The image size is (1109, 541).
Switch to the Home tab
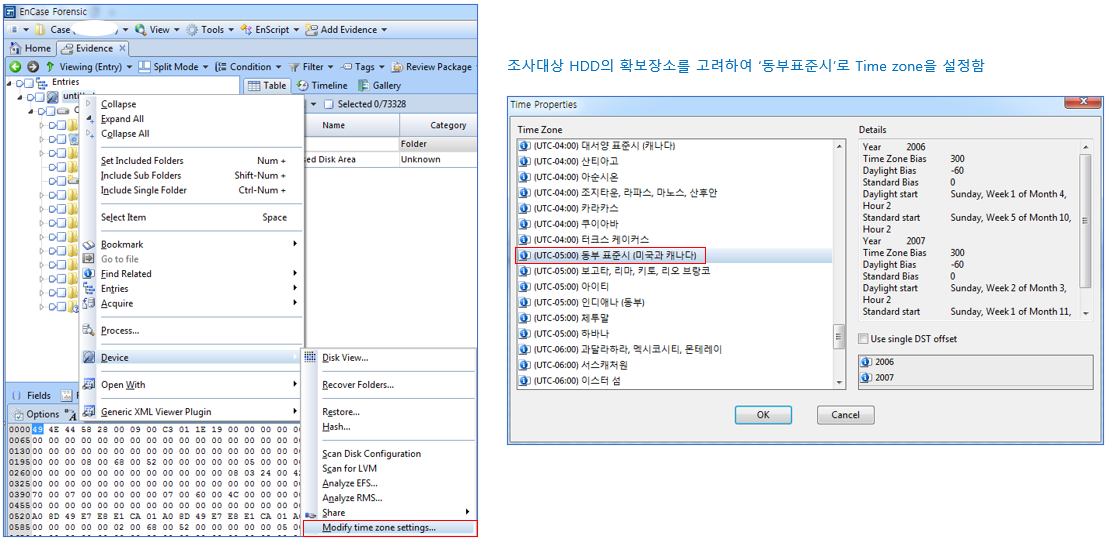tap(30, 48)
